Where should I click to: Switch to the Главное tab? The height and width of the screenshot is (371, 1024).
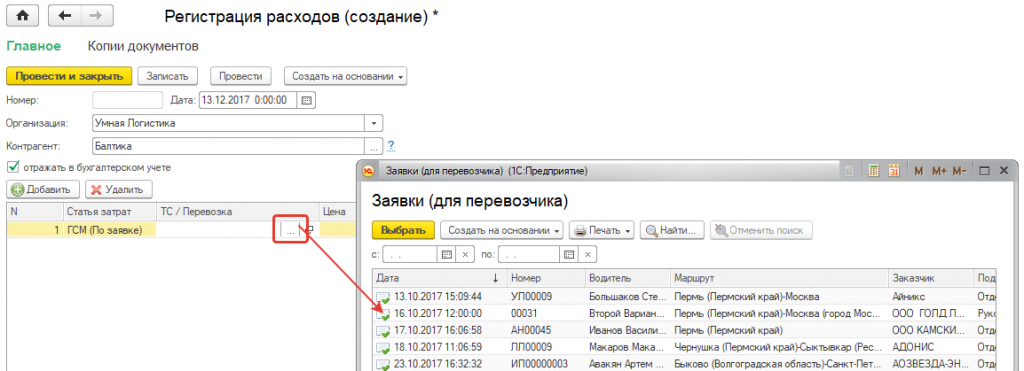[33, 46]
